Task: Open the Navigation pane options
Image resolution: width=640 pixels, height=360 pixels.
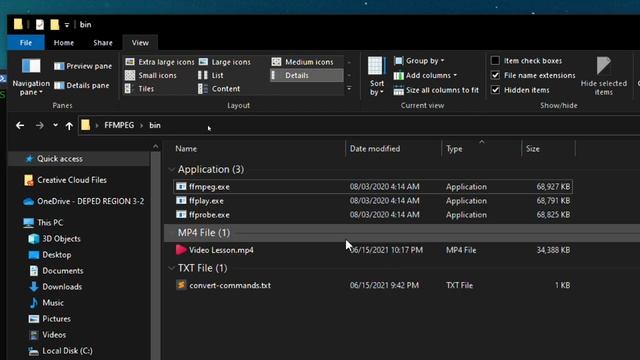Action: tap(31, 77)
